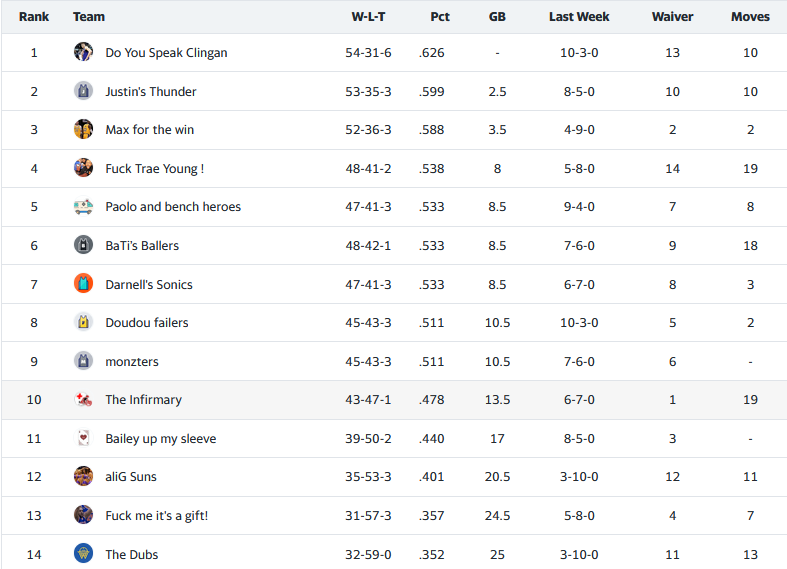Click the Waiver column header

point(672,17)
